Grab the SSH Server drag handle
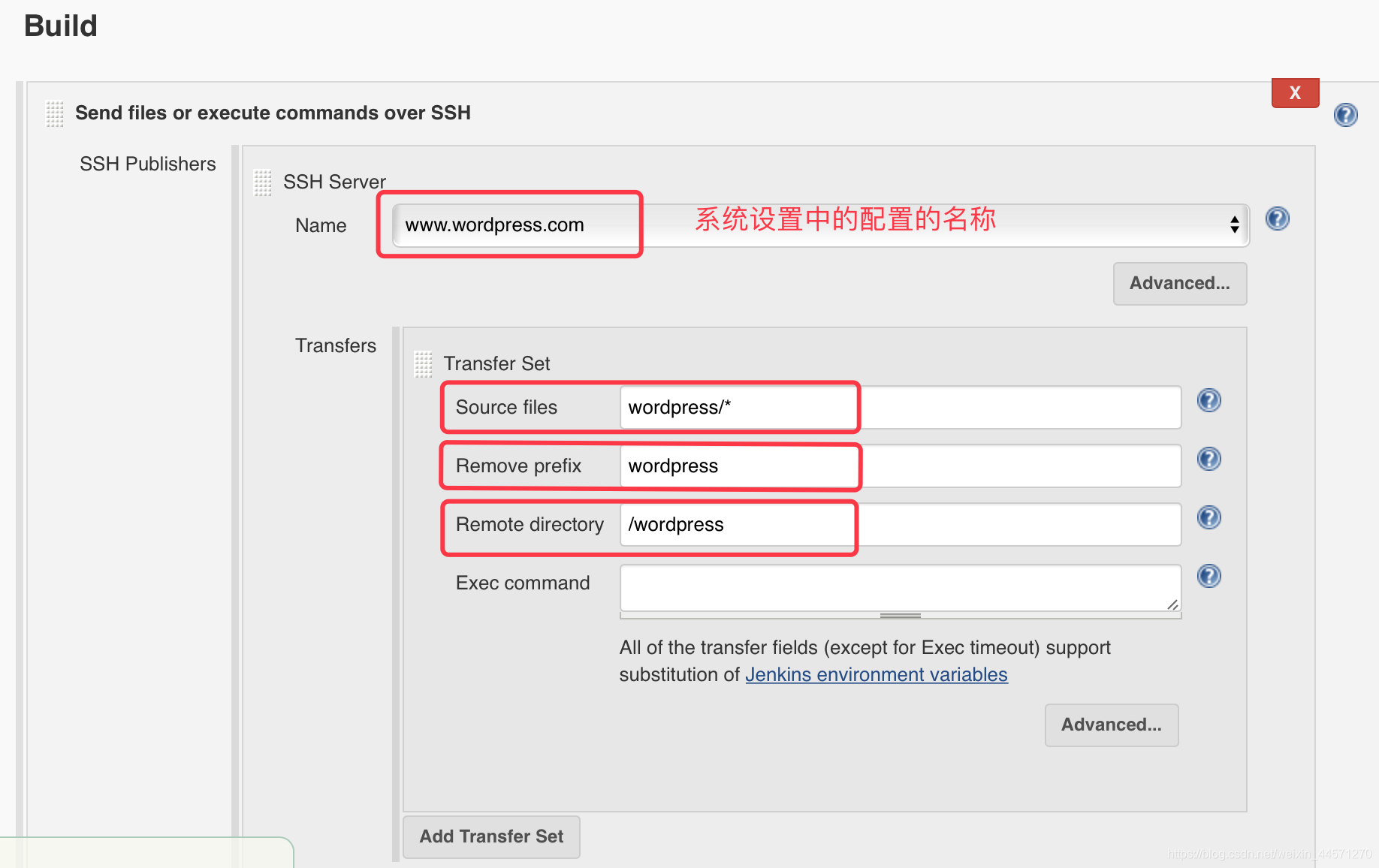Screen dimensions: 1379x868 click(x=263, y=182)
